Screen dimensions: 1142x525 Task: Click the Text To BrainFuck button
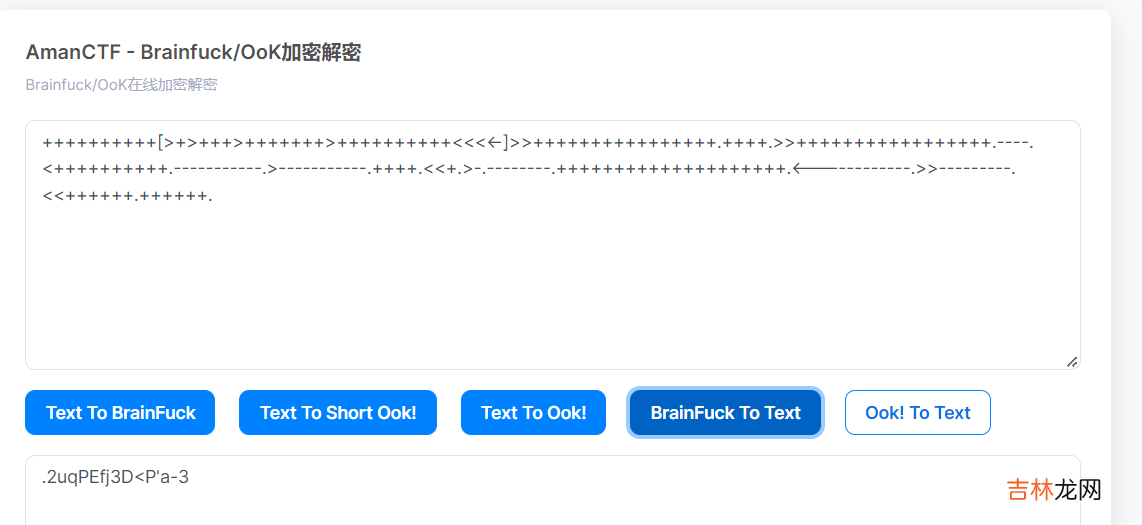(x=120, y=412)
